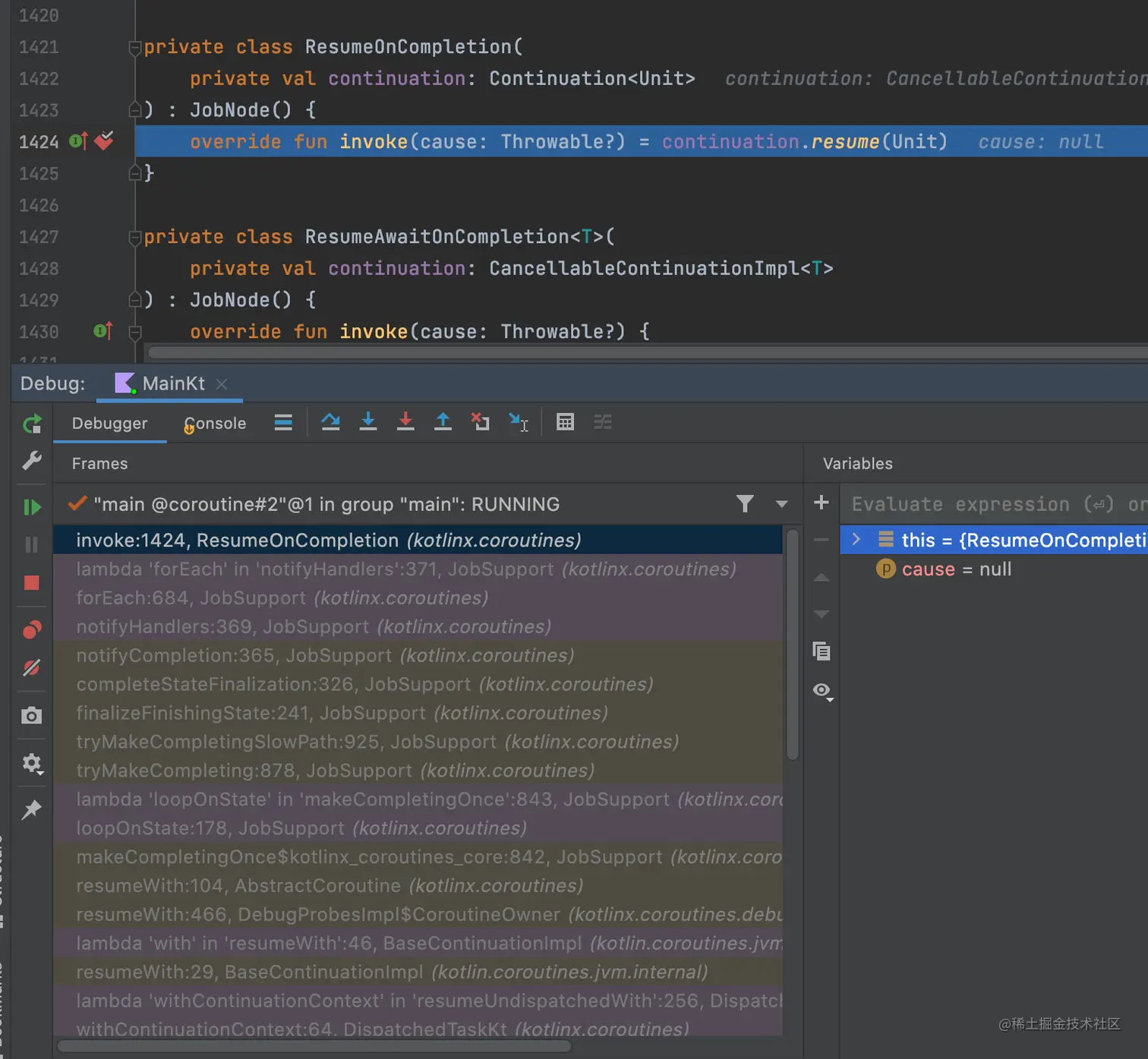Select frame completeStateFinalization:326
Screen dimensions: 1148x1059
[418, 685]
